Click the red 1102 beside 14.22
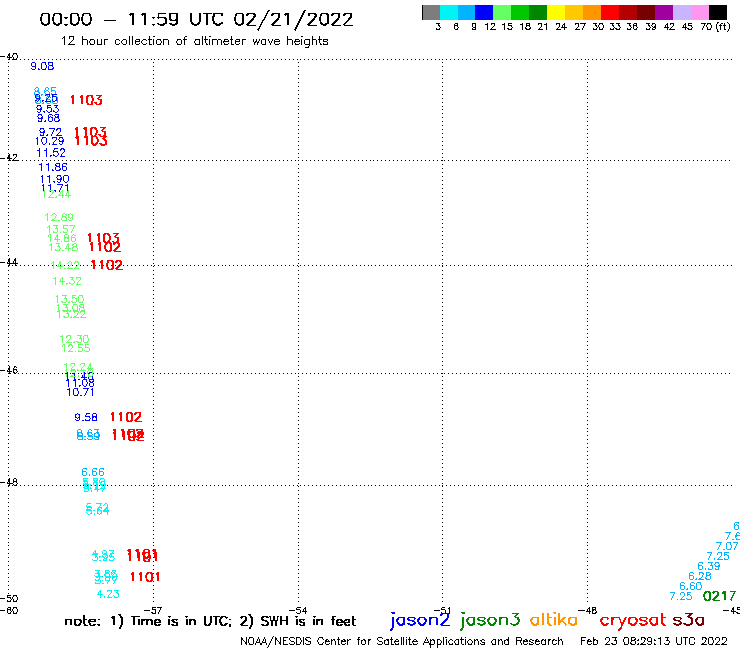Image resolution: width=740 pixels, height=650 pixels. [x=107, y=265]
